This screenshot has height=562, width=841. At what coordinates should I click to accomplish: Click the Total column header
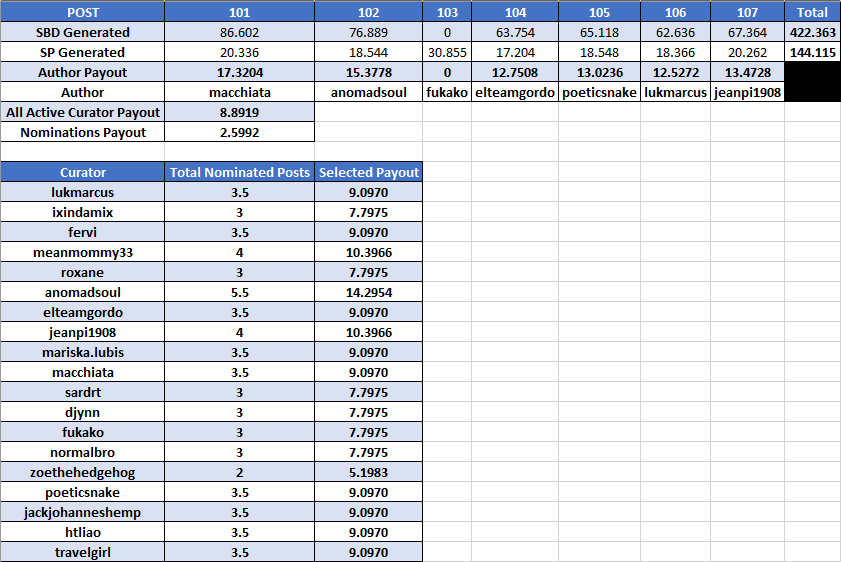(x=812, y=12)
